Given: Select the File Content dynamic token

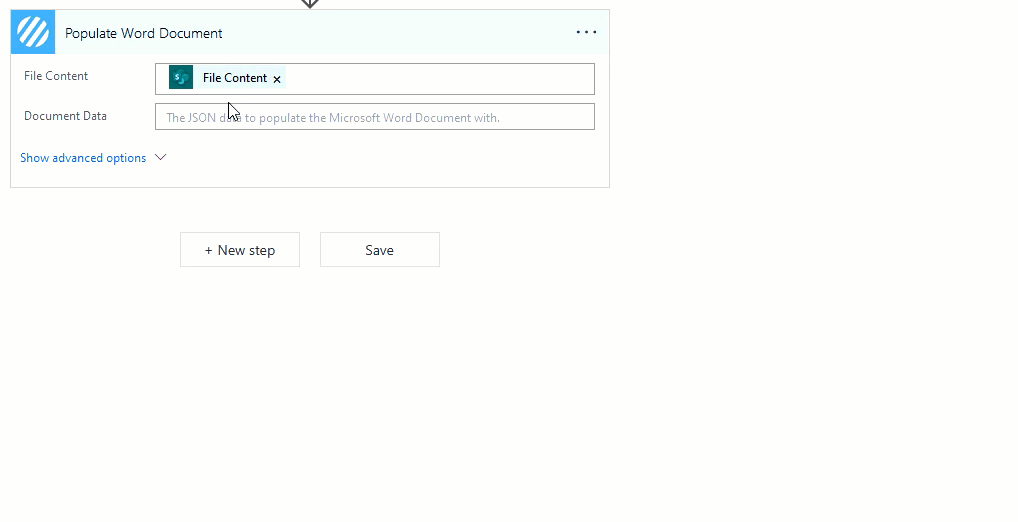Looking at the screenshot, I should (x=227, y=77).
